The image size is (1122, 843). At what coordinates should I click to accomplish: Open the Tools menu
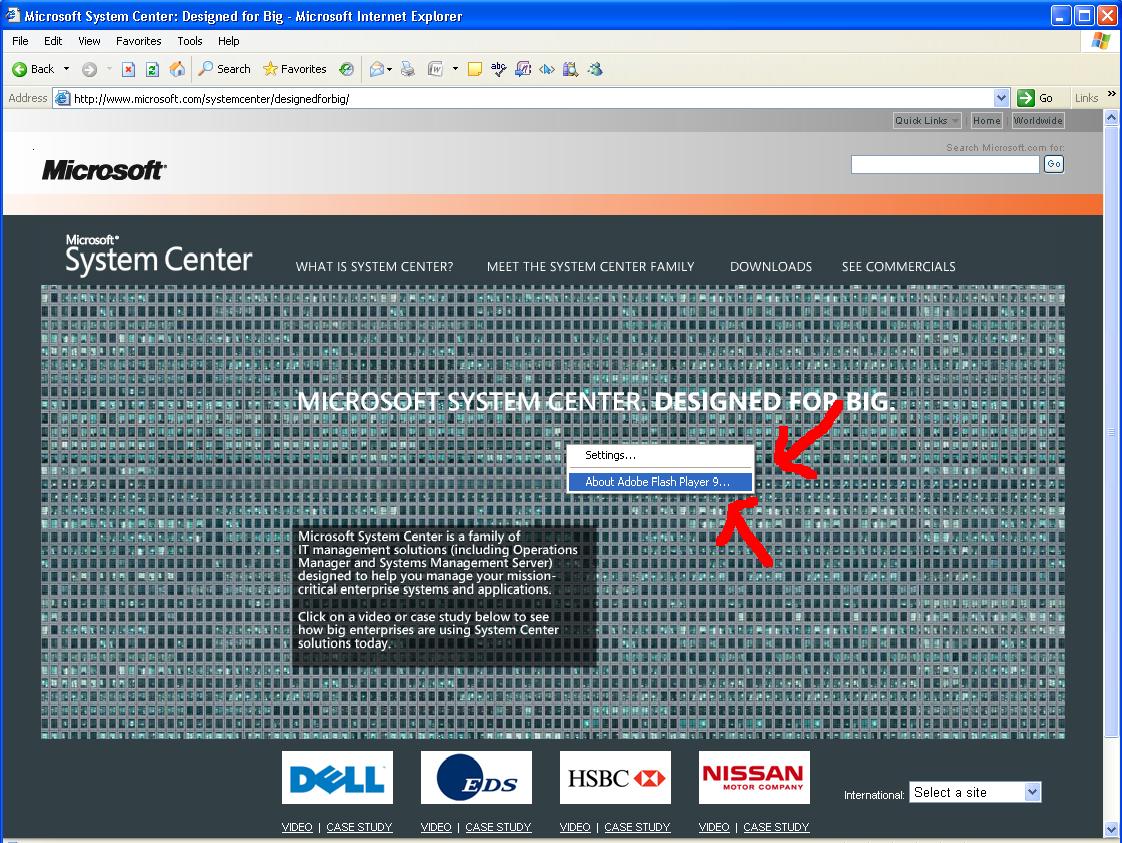click(x=190, y=41)
